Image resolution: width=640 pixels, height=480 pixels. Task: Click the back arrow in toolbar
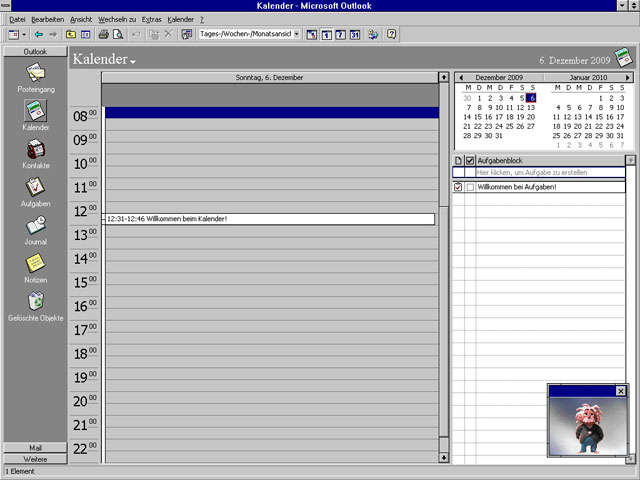coord(38,34)
